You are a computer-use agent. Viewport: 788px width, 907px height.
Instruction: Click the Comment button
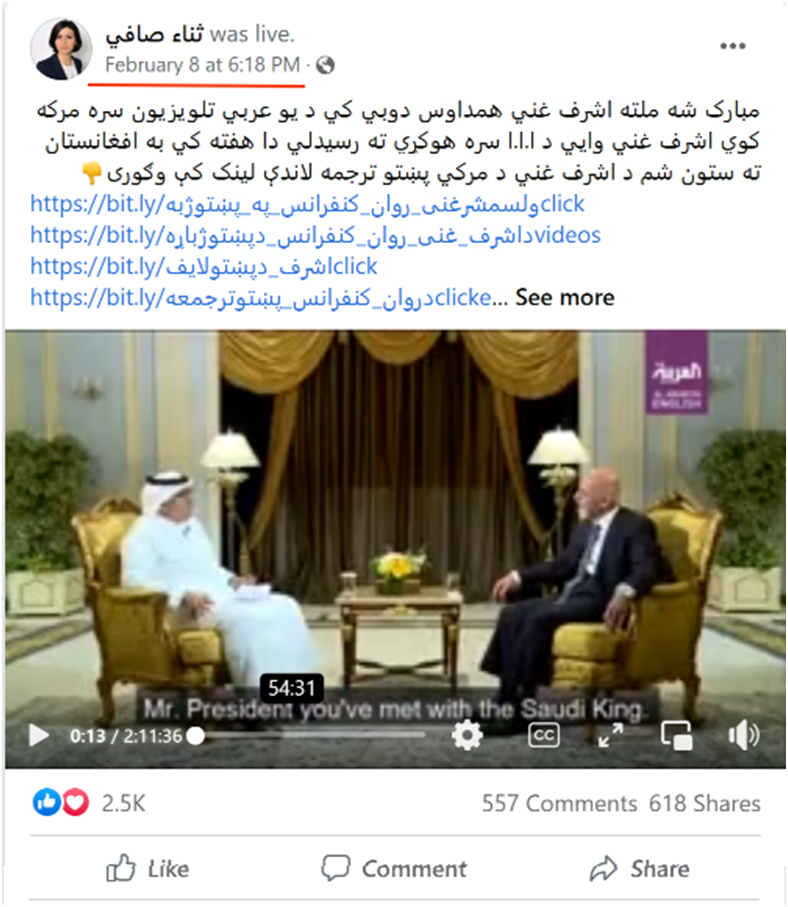394,869
